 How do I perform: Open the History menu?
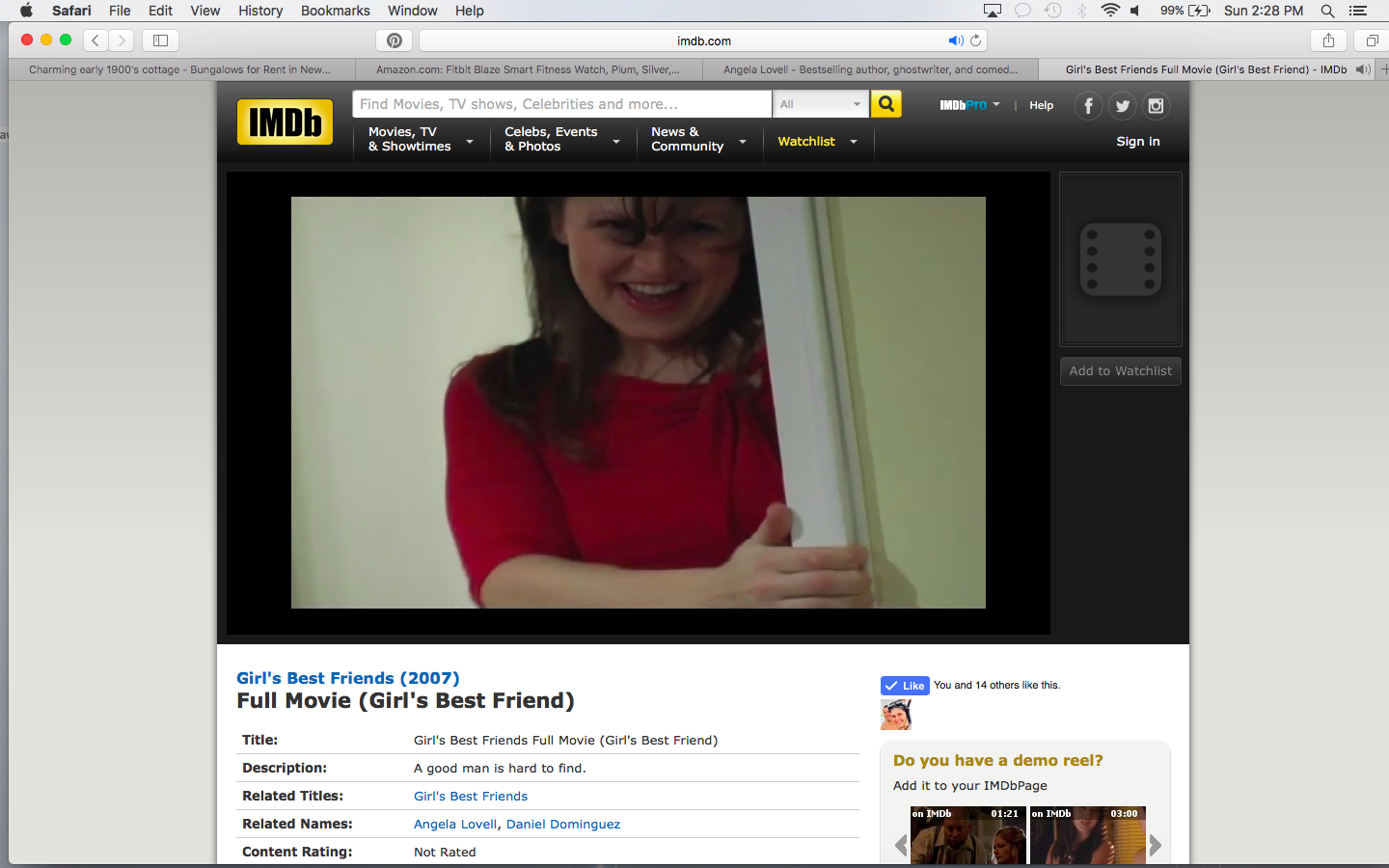coord(260,11)
